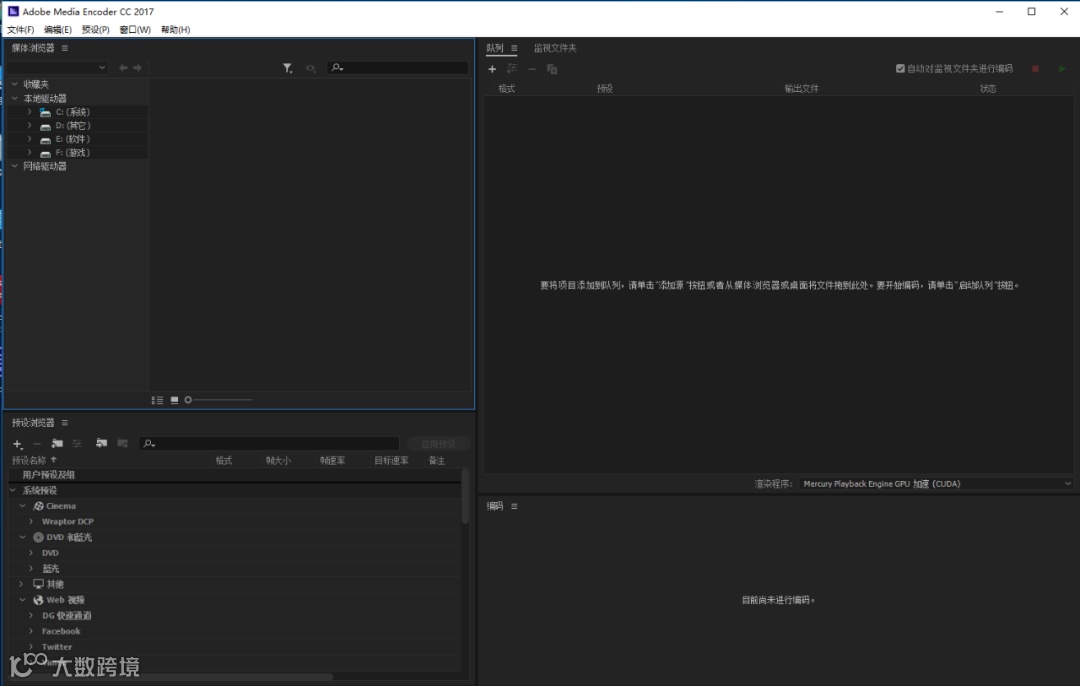The height and width of the screenshot is (686, 1080).
Task: Click the 输出文件 queue column header
Action: 801,88
